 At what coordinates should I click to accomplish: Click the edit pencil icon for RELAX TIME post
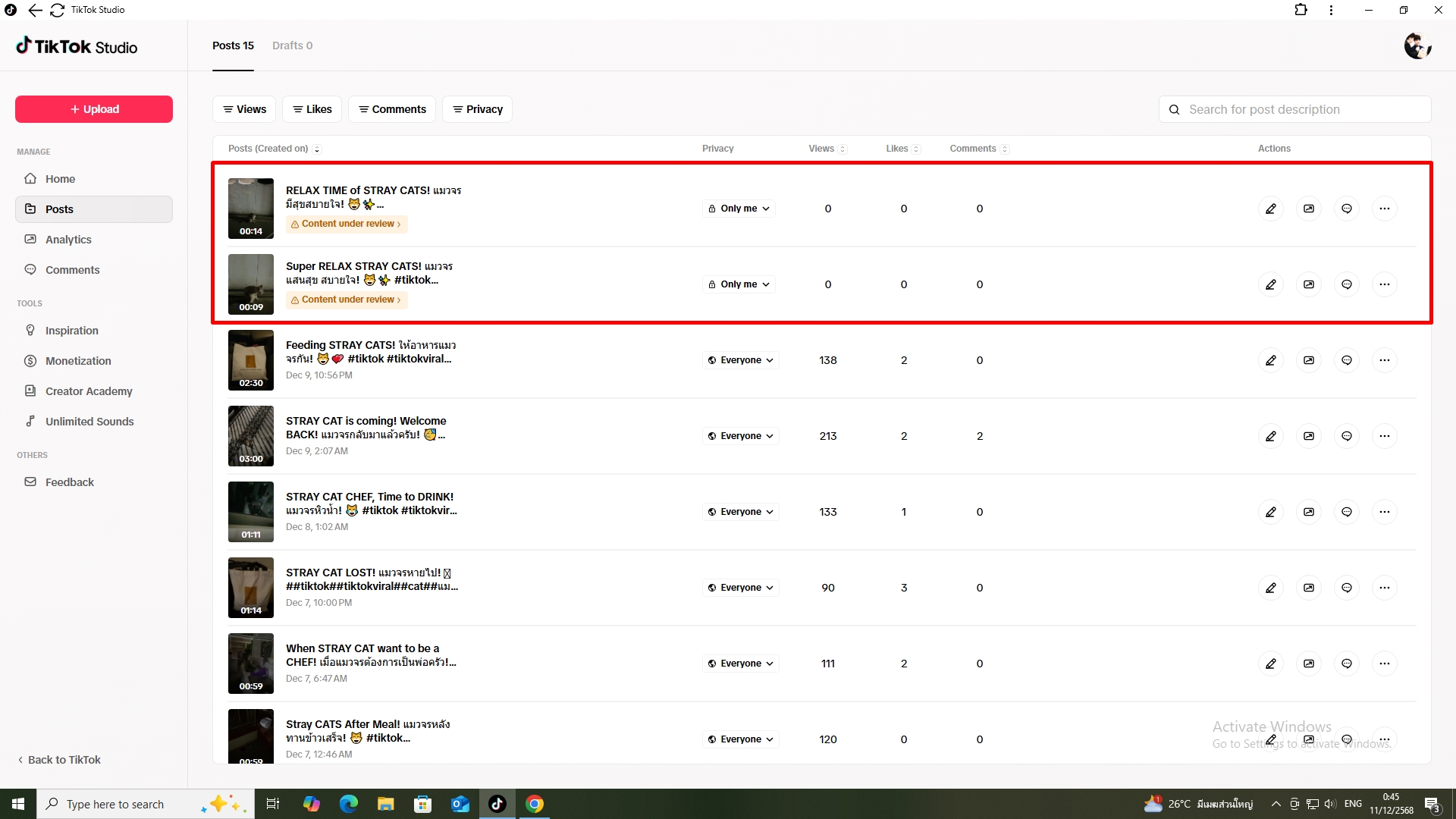[x=1271, y=209]
